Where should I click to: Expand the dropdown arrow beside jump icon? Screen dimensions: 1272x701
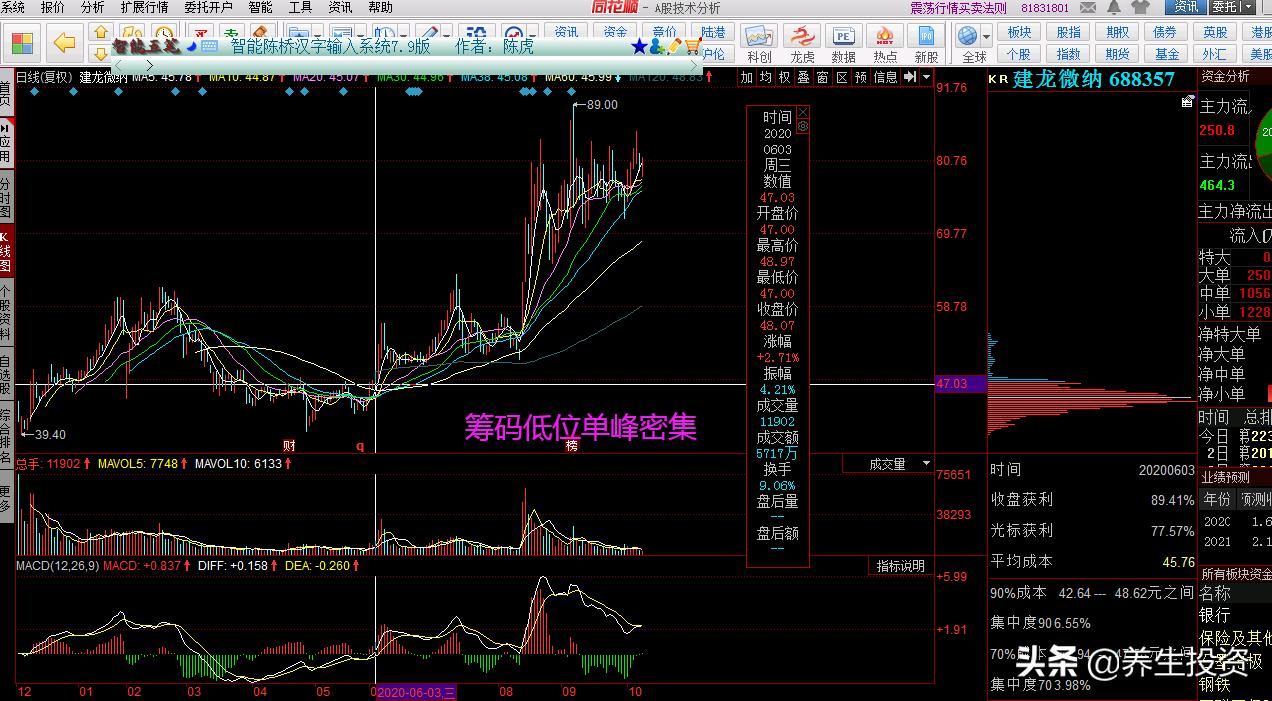pyautogui.click(x=927, y=77)
